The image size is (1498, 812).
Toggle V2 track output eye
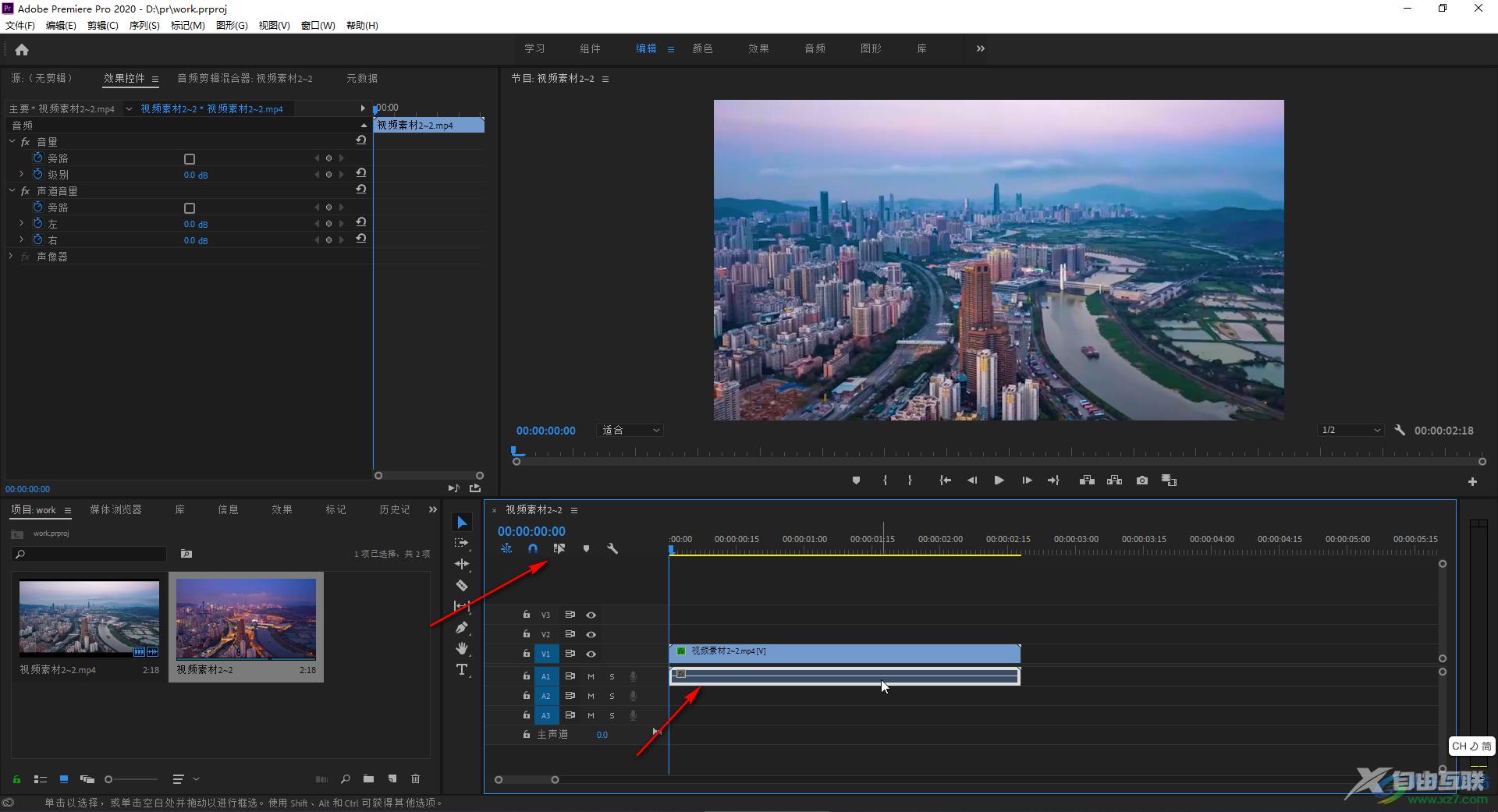coord(591,634)
